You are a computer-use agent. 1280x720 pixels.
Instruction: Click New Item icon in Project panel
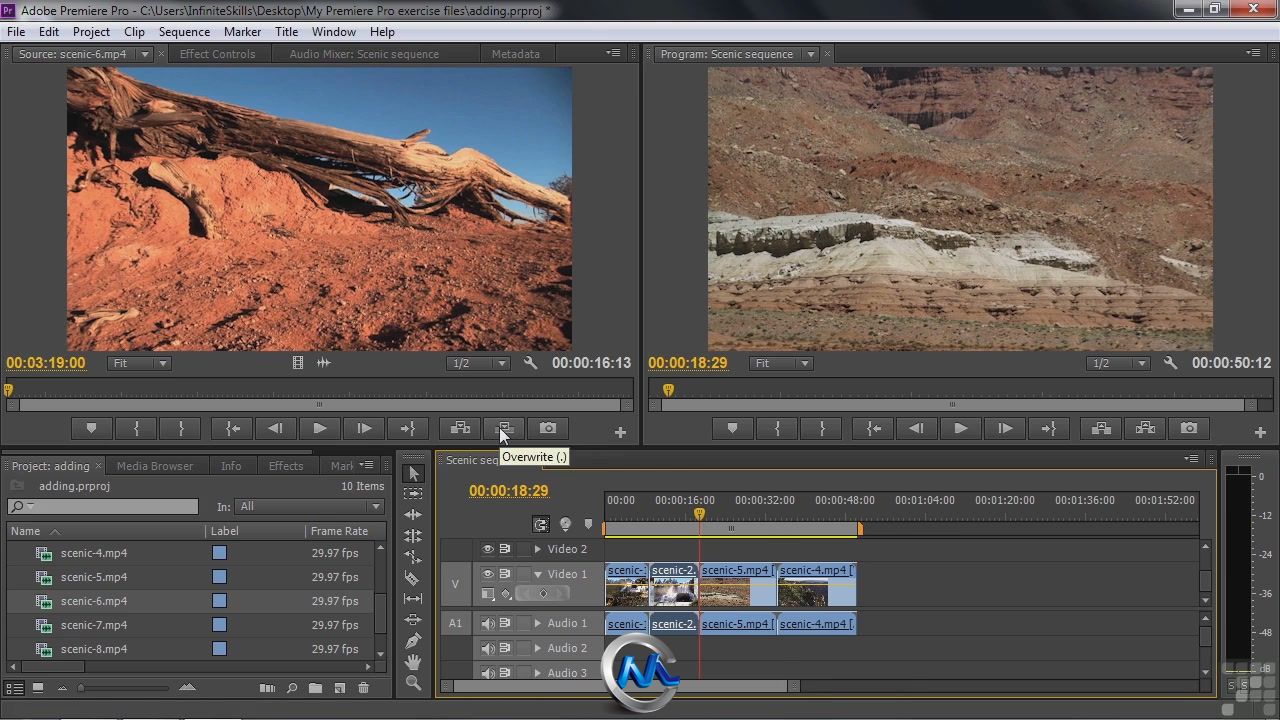pos(339,688)
